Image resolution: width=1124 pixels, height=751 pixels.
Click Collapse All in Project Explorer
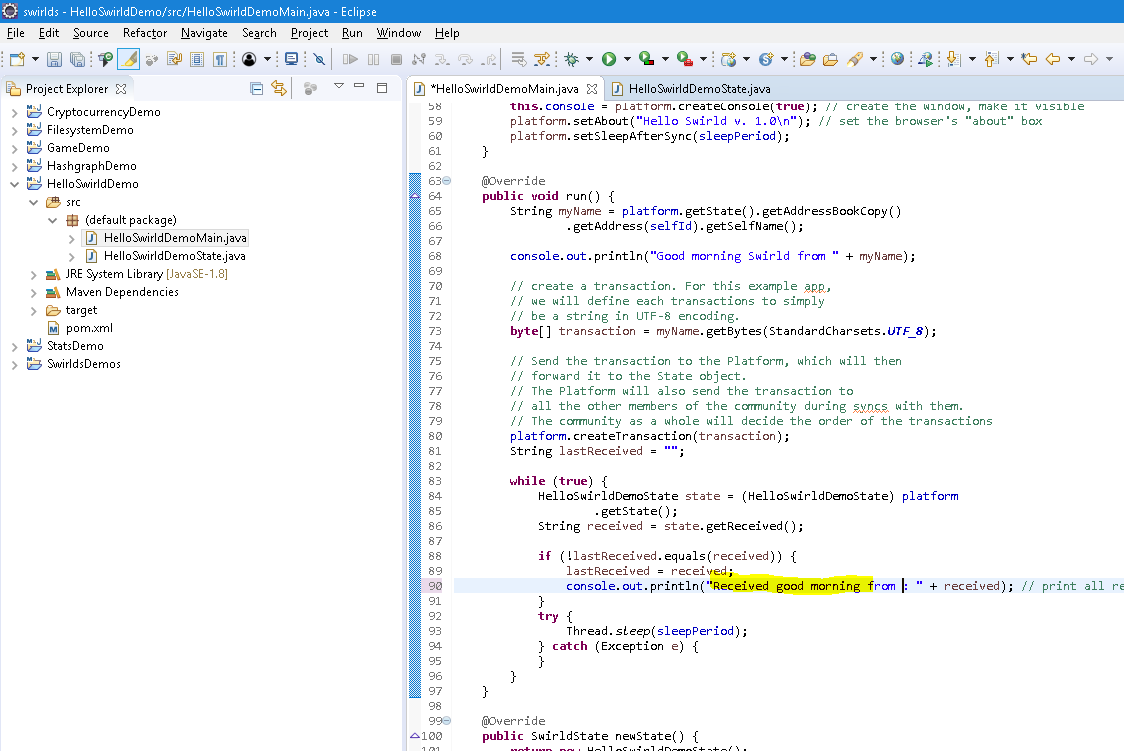tap(256, 88)
